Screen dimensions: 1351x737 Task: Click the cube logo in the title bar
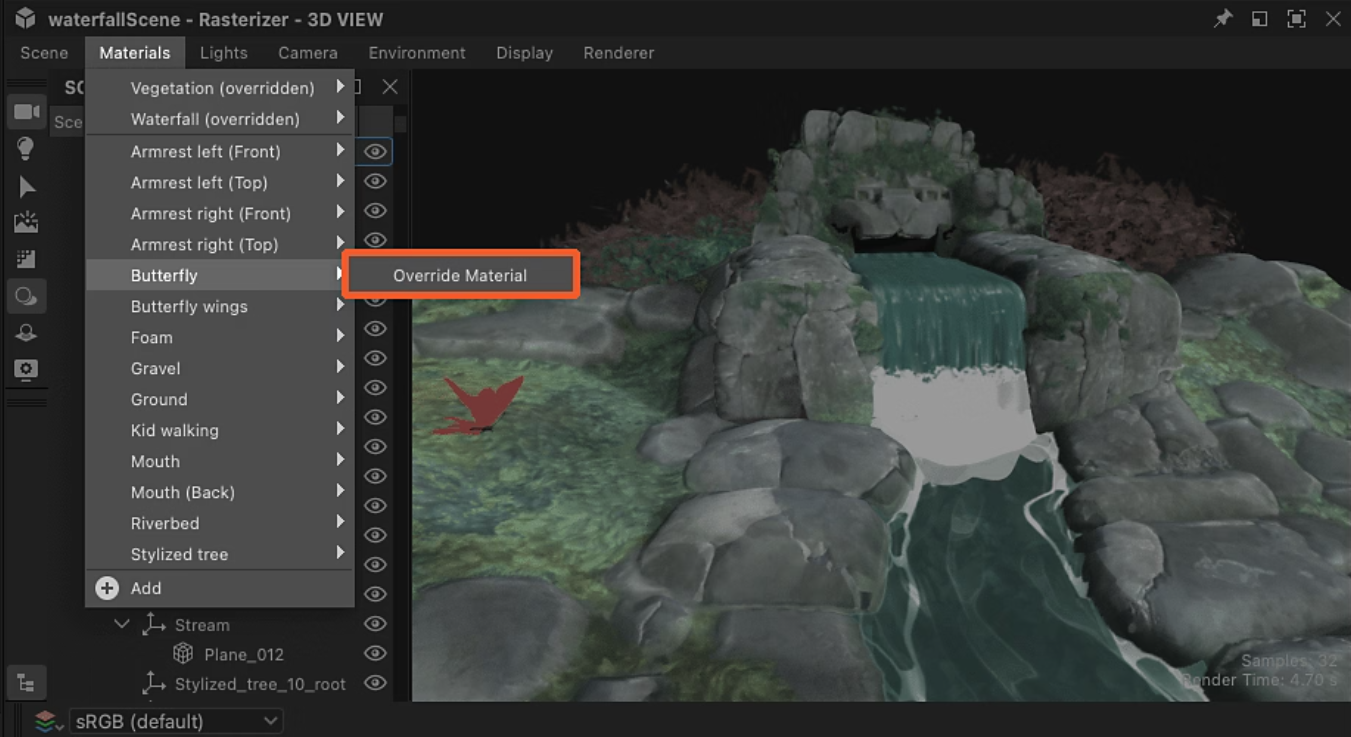click(25, 19)
